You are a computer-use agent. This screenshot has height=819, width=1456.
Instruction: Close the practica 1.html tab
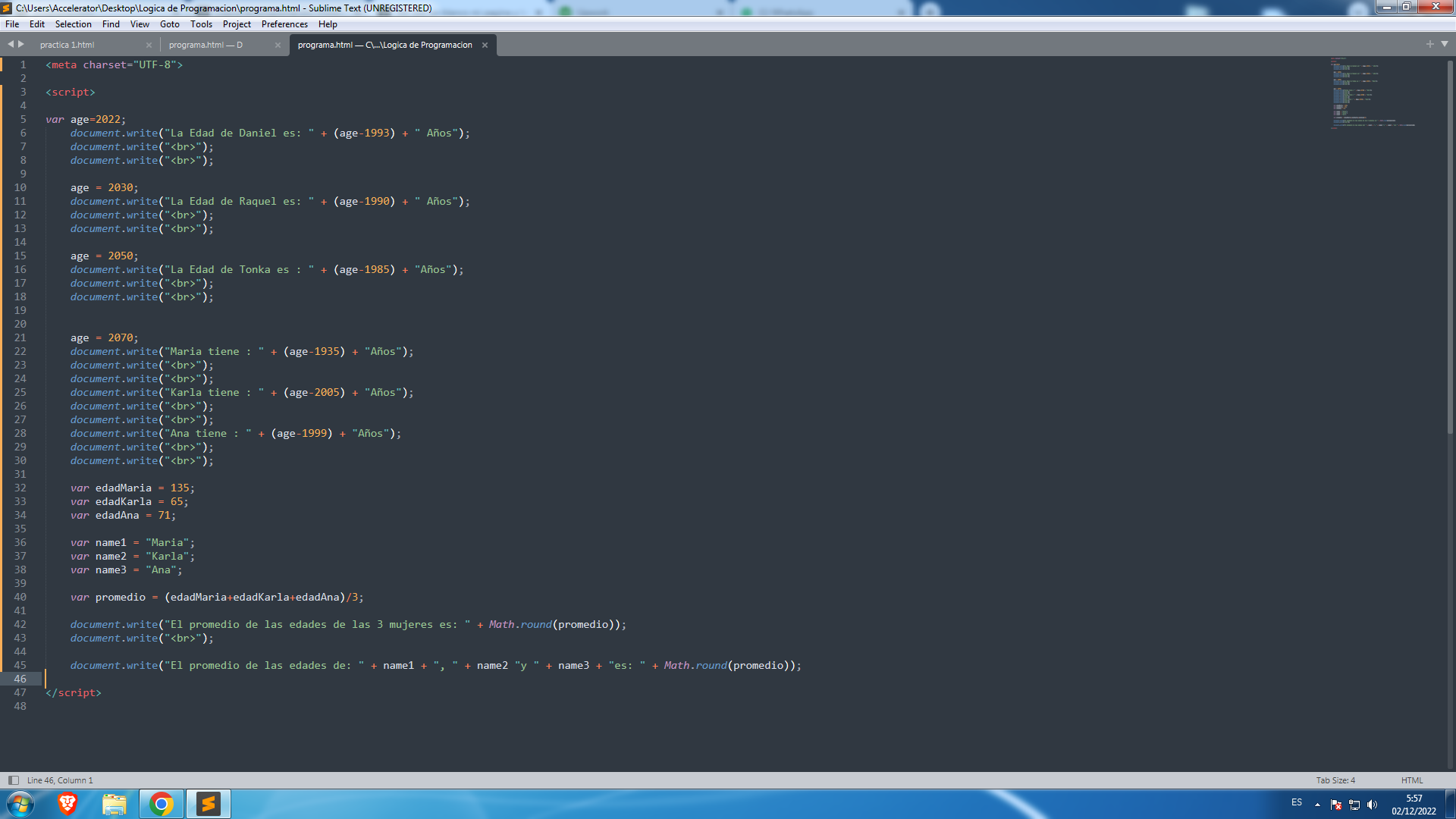pos(149,45)
